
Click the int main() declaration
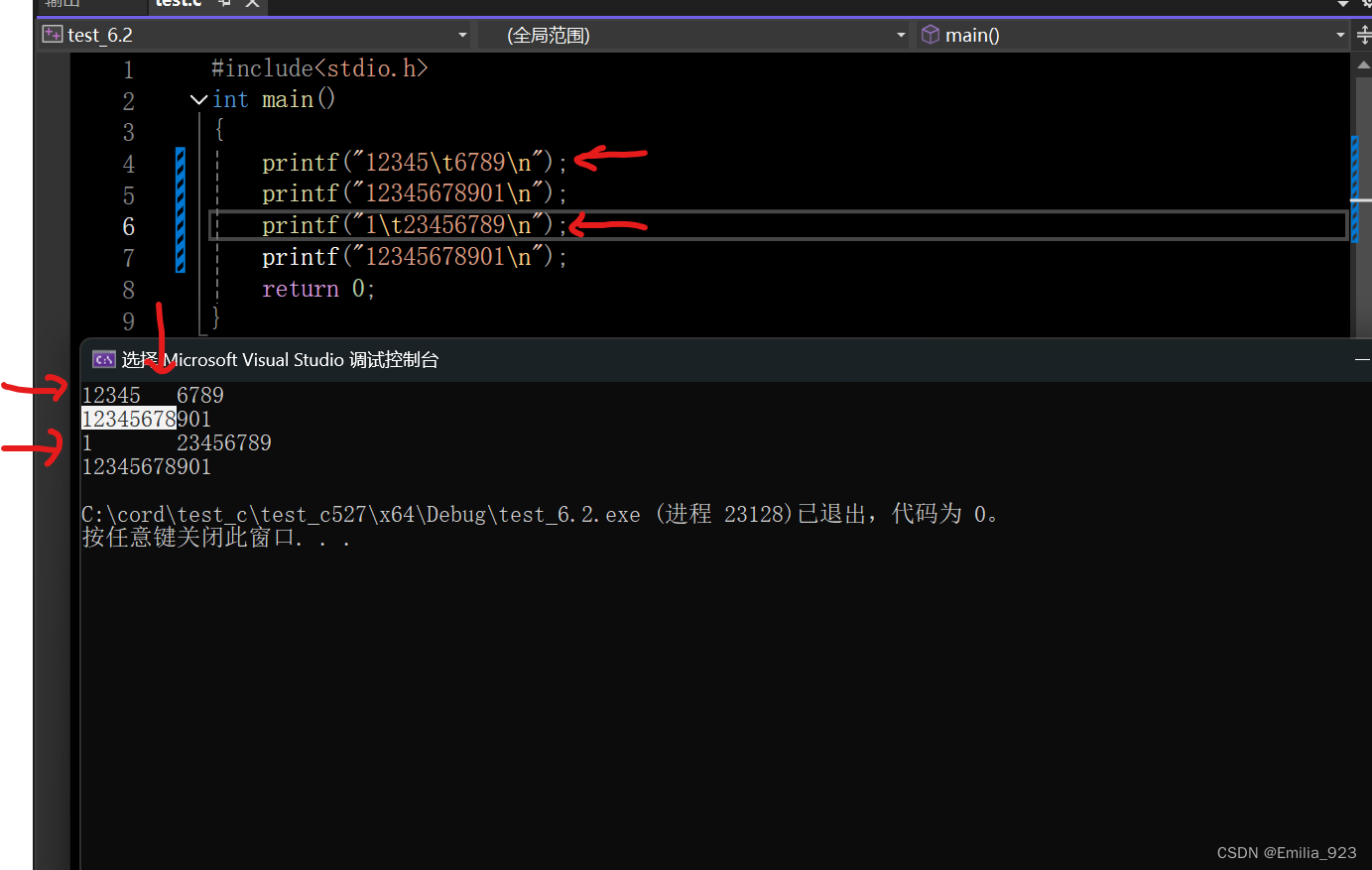274,99
